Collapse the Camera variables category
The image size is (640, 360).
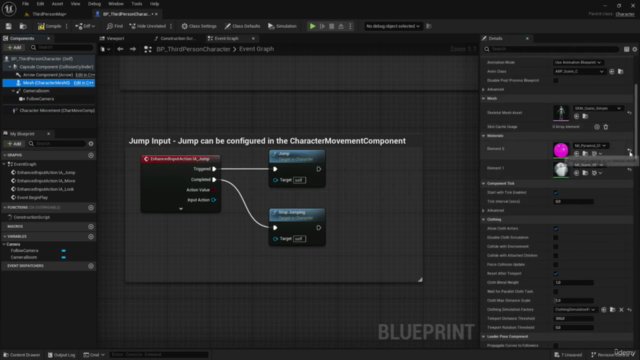coord(4,244)
